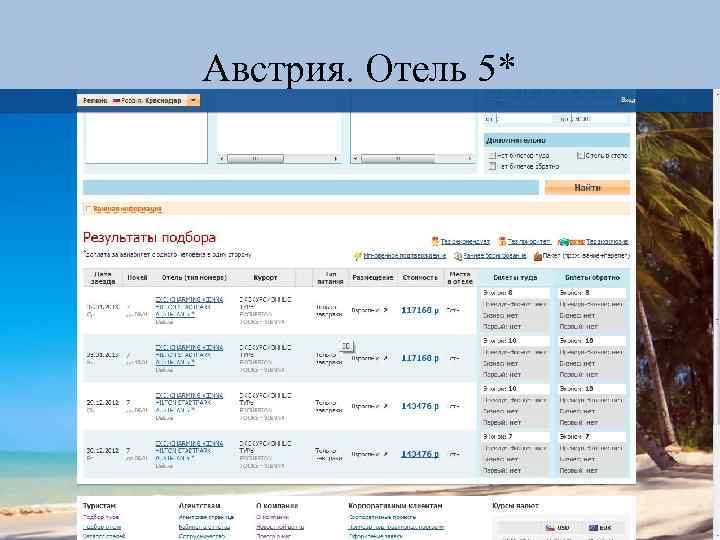Click the 'Тип питания' column header

click(330, 278)
